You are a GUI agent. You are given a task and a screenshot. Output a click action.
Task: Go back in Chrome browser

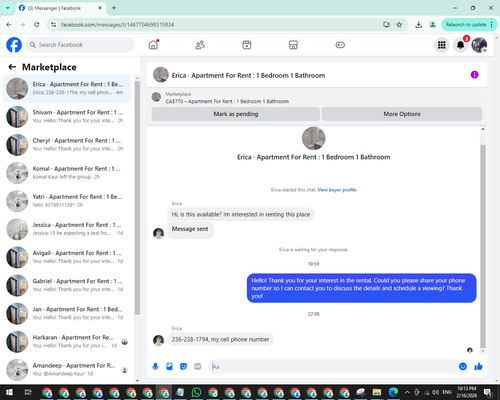point(9,25)
